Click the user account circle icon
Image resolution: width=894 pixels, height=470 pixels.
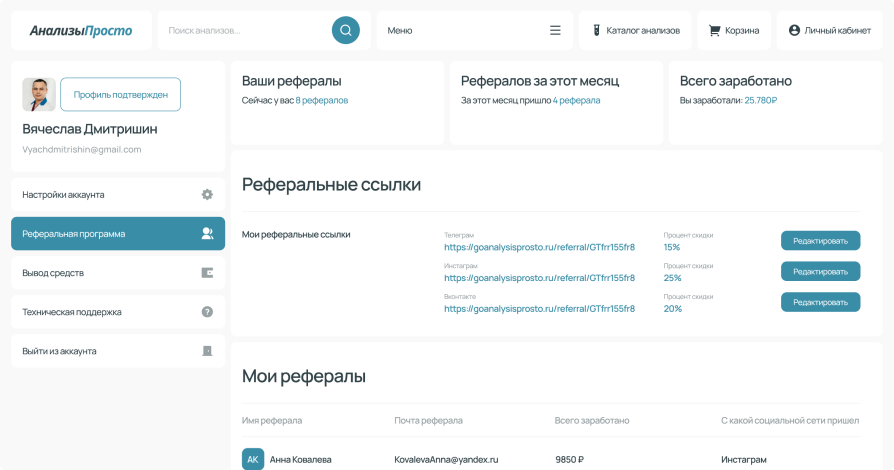(794, 30)
